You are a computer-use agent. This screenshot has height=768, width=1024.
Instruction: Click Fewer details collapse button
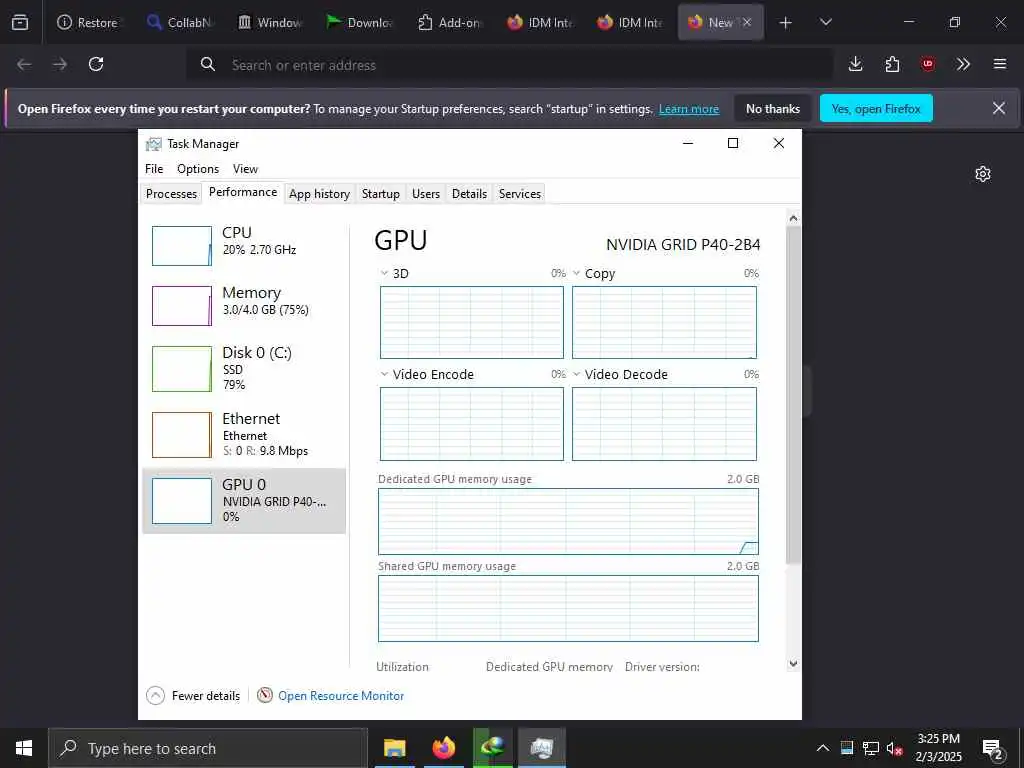pyautogui.click(x=193, y=696)
